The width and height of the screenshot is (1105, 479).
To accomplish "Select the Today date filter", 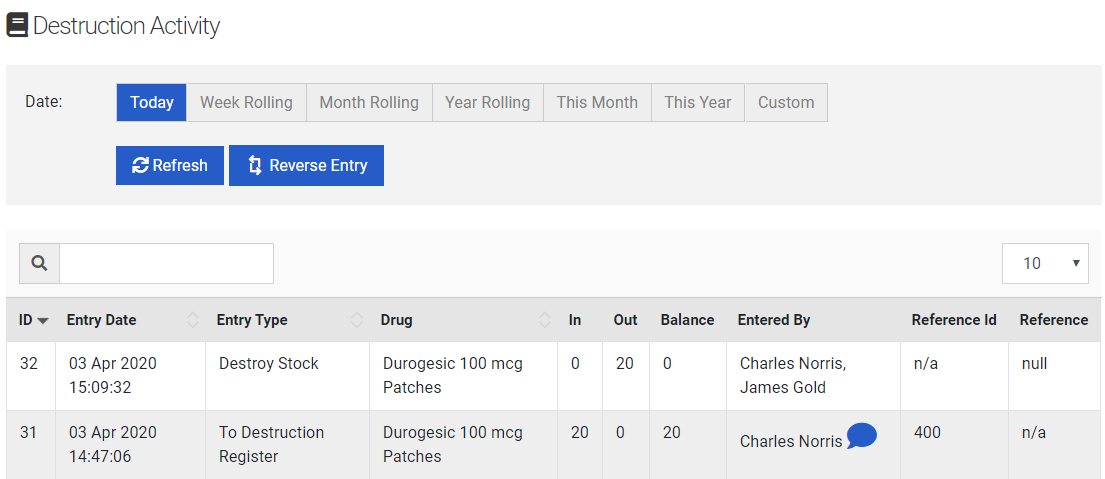I will pyautogui.click(x=152, y=102).
